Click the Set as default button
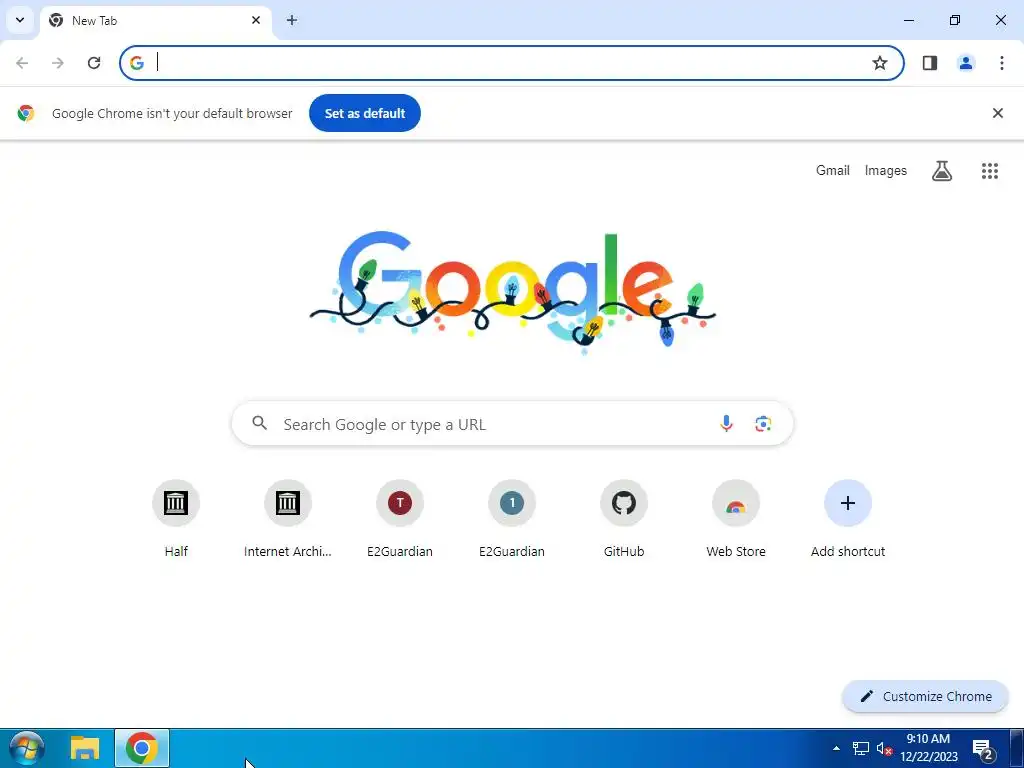Image resolution: width=1024 pixels, height=768 pixels. click(365, 113)
